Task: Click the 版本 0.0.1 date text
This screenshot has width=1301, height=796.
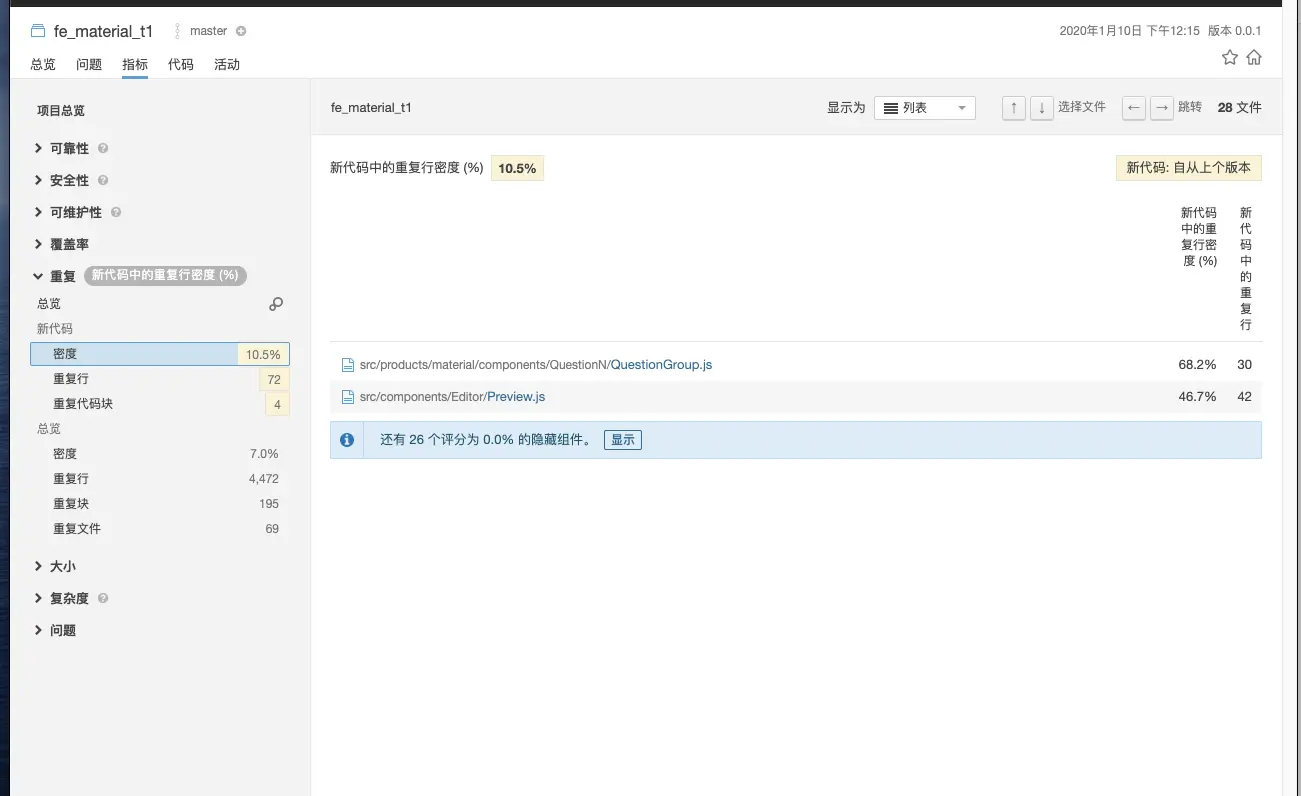Action: pos(1160,31)
